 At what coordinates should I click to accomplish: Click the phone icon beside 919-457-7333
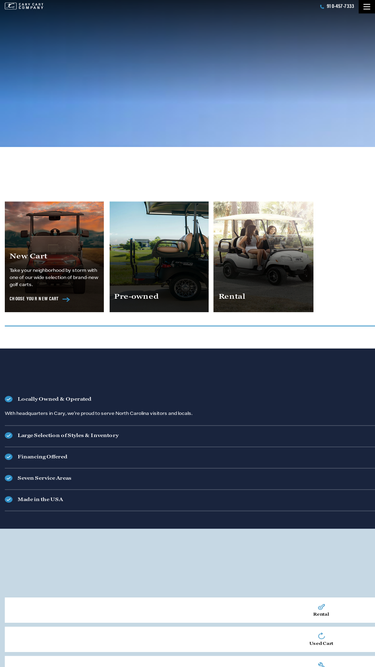coord(322,6)
